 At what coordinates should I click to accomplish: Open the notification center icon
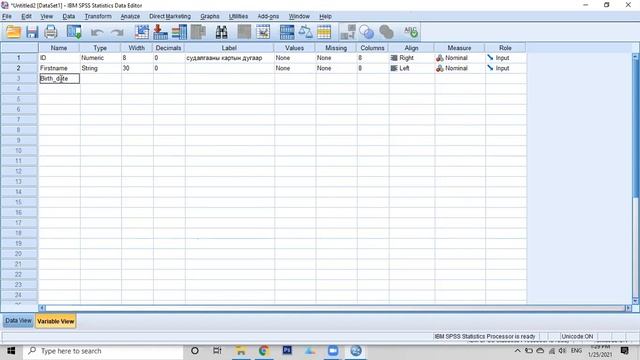[624, 351]
